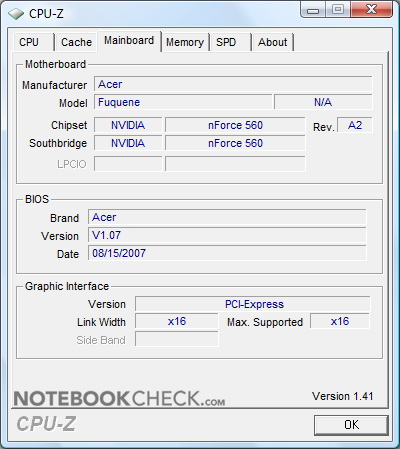Click the empty Side Band field
Screen dimensions: 400x449
click(177, 339)
